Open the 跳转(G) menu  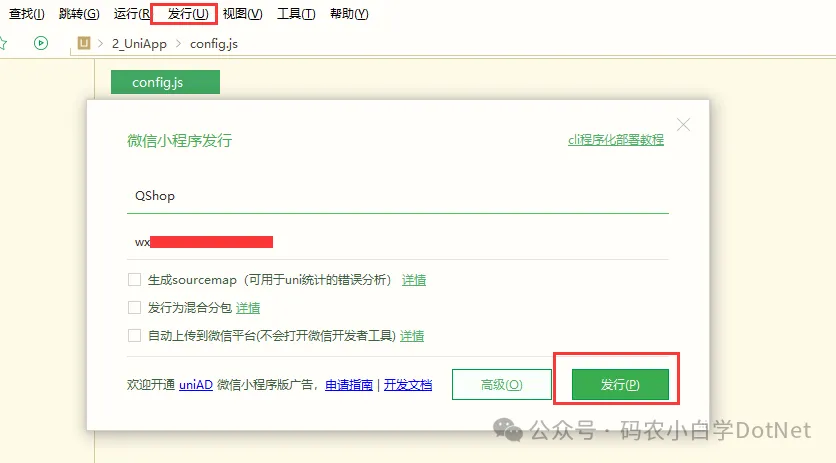[x=79, y=14]
